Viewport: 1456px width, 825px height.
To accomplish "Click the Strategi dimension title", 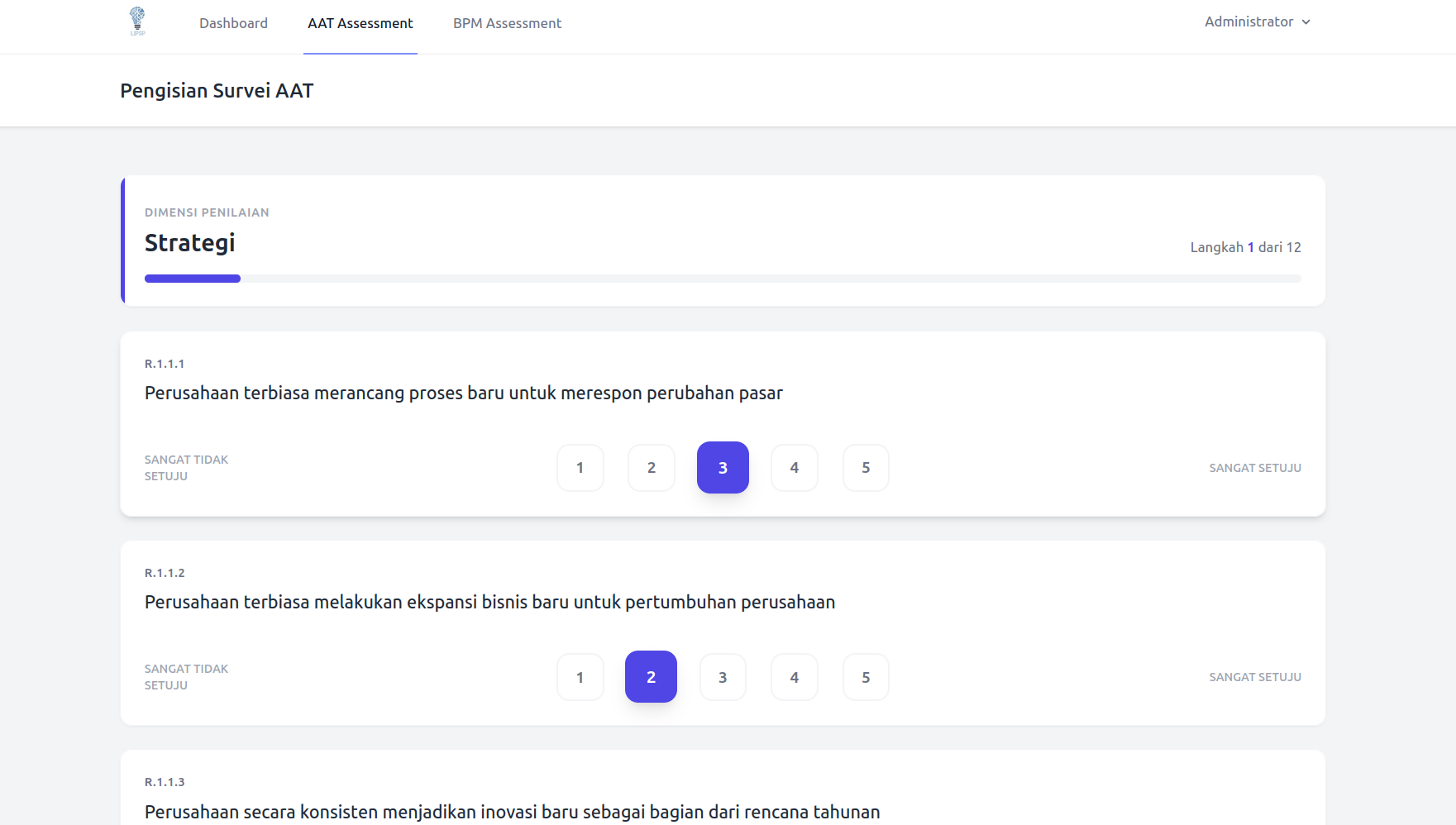I will coord(190,243).
